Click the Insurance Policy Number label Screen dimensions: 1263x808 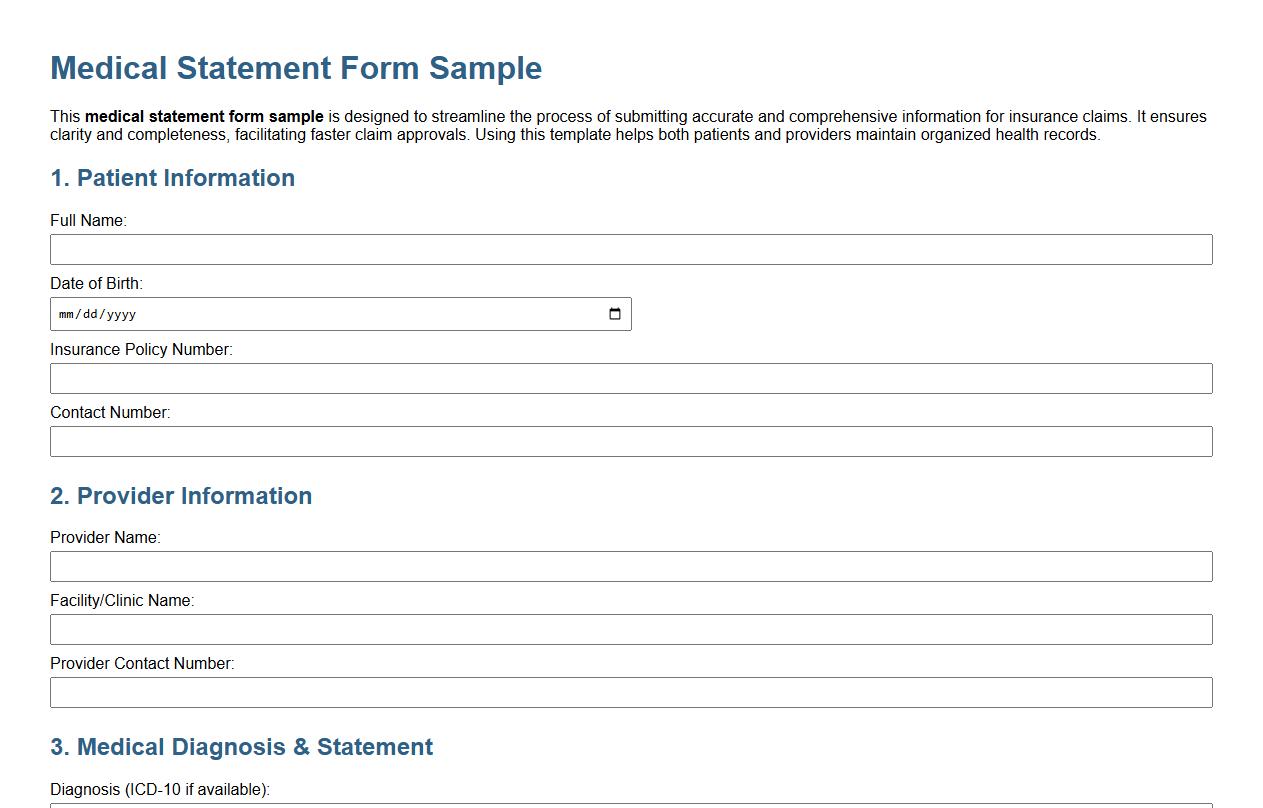point(142,349)
